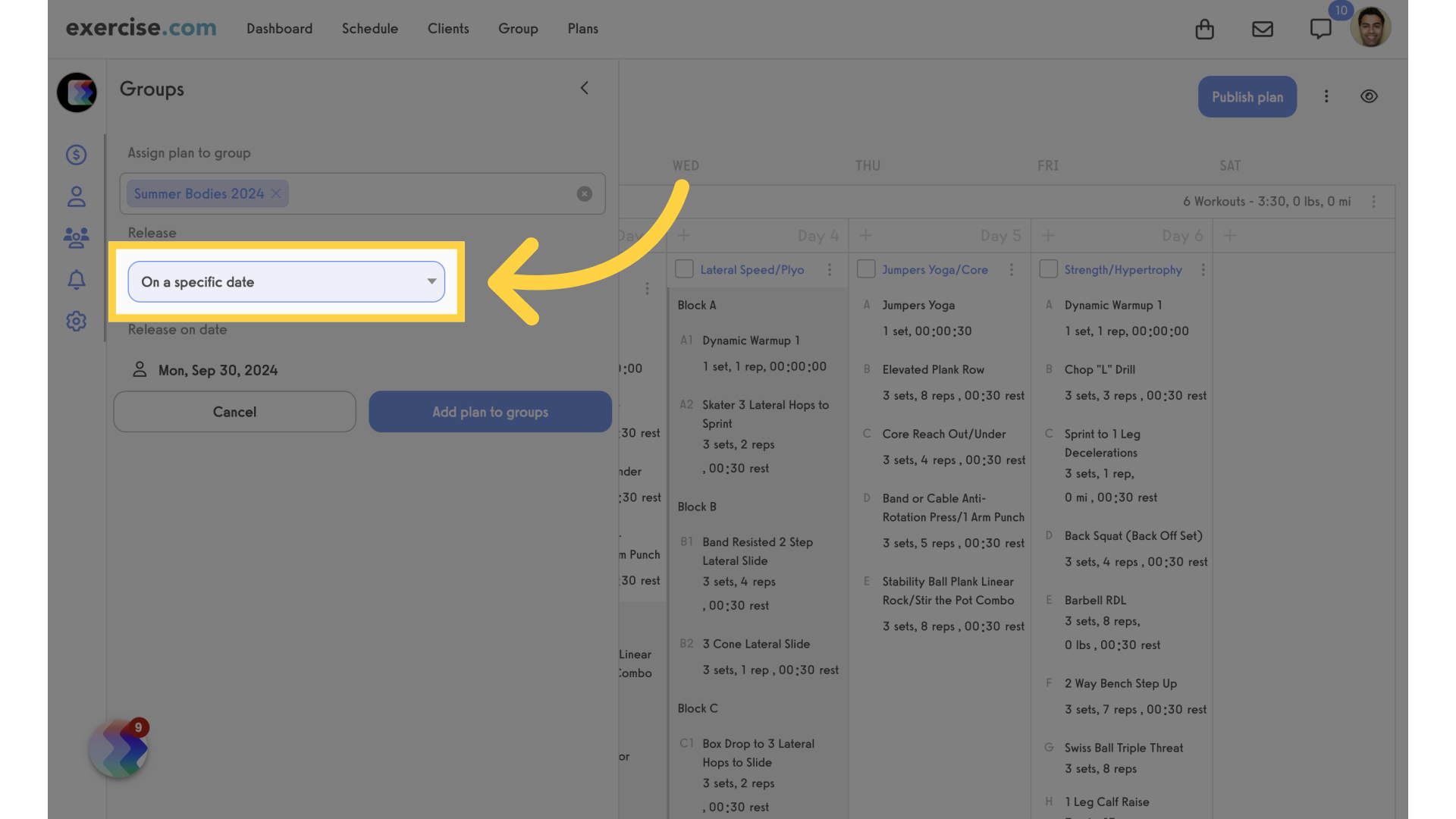Image resolution: width=1456 pixels, height=819 pixels.
Task: Go to Group in top navigation
Action: (x=518, y=29)
